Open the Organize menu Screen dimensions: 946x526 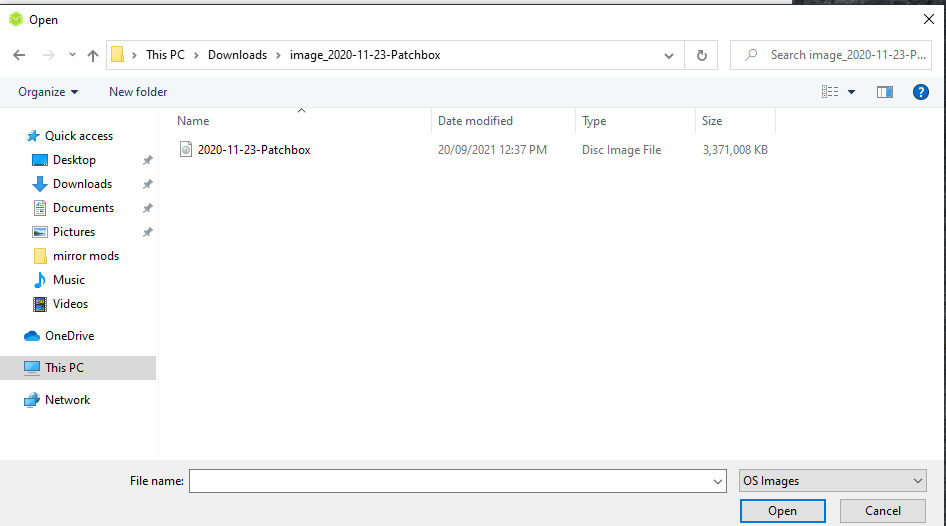coord(48,92)
